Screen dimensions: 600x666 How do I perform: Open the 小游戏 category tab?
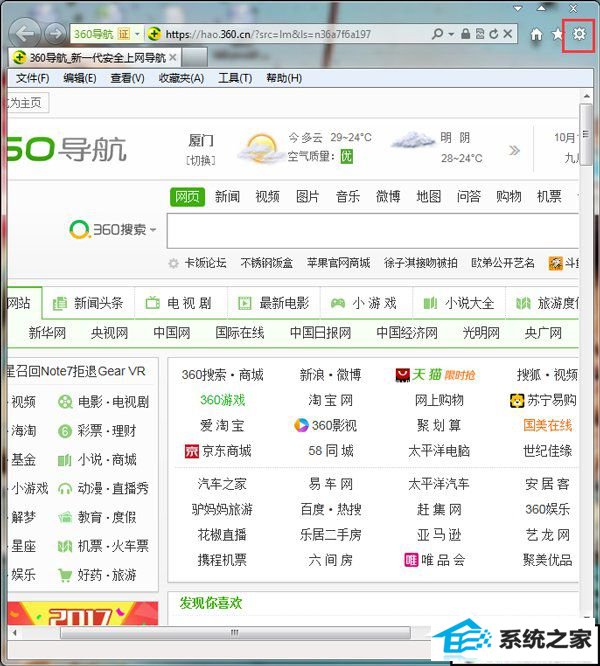(x=366, y=303)
